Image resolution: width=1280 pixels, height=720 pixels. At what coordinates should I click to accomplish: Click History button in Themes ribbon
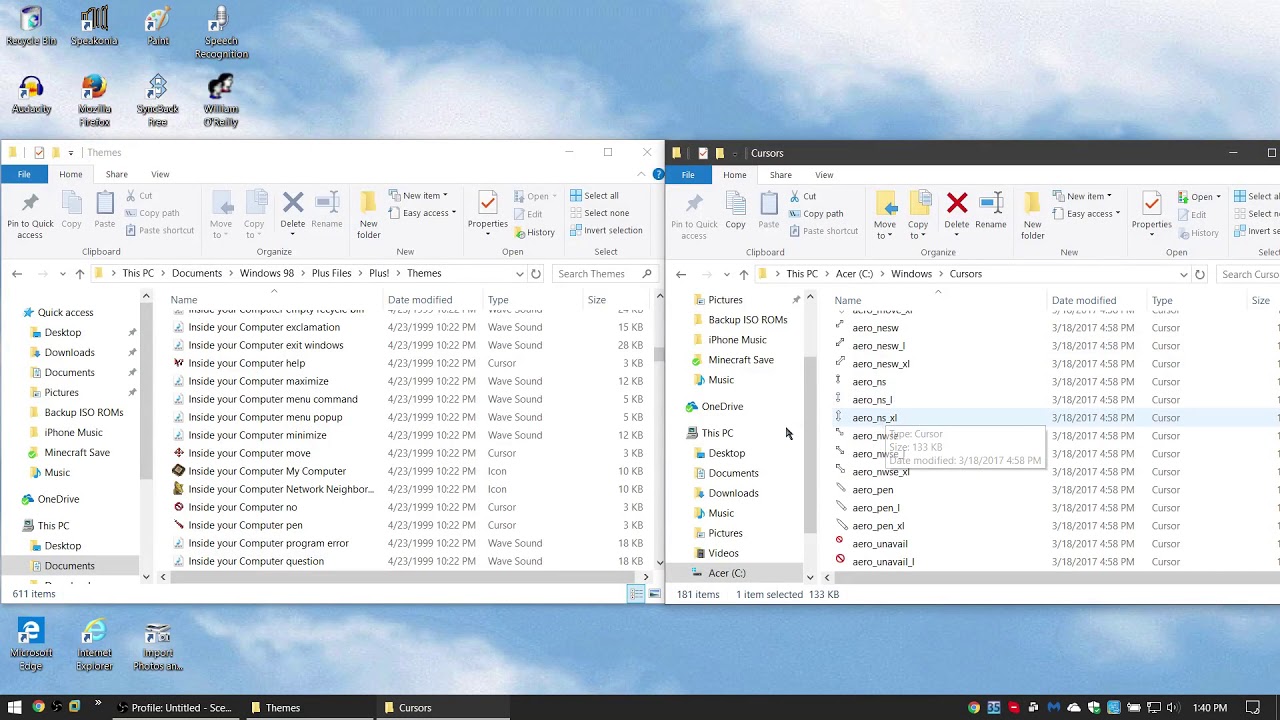pyautogui.click(x=533, y=232)
